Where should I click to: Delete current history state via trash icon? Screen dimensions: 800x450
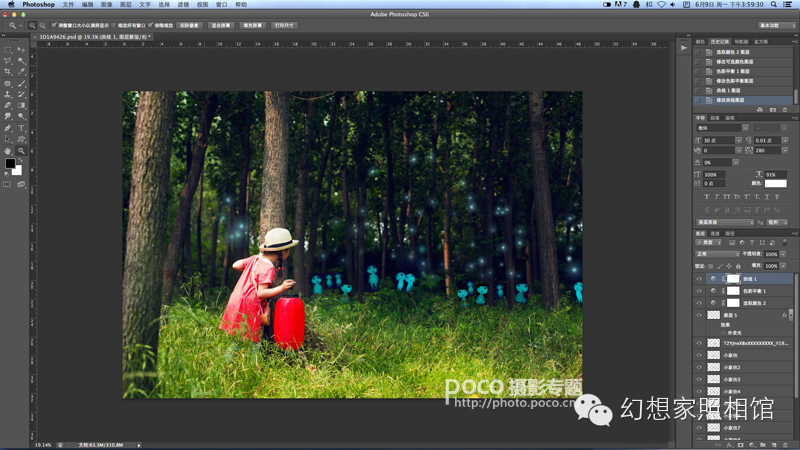click(x=785, y=110)
